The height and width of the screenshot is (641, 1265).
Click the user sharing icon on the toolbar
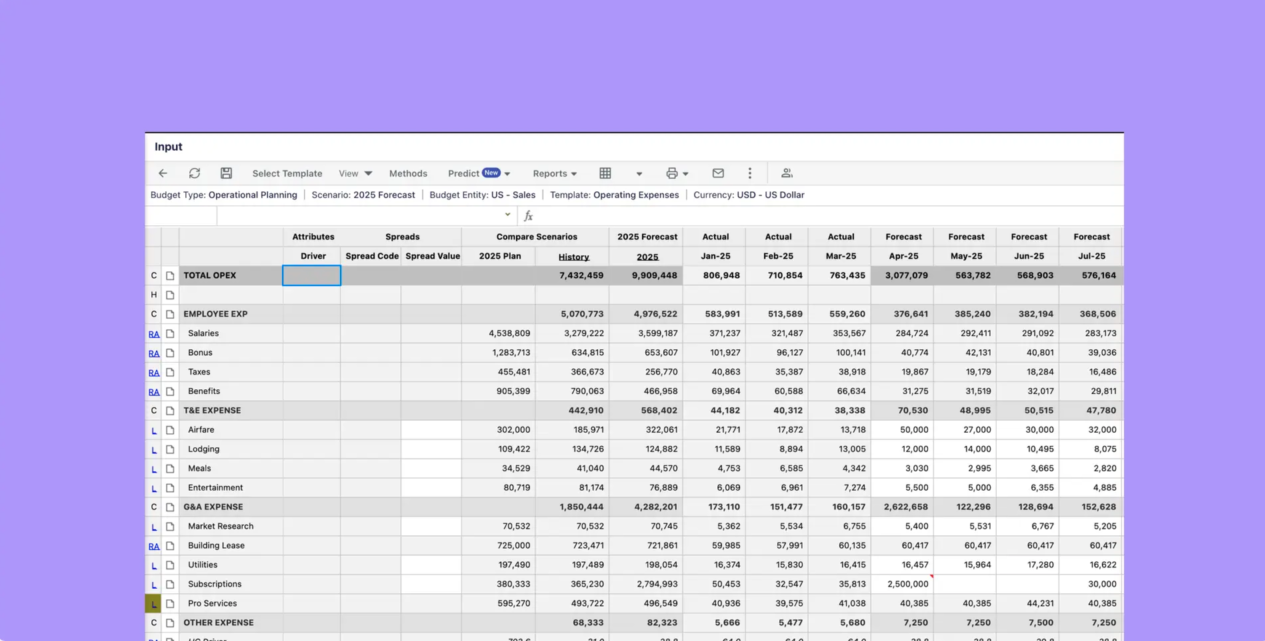[x=786, y=173]
